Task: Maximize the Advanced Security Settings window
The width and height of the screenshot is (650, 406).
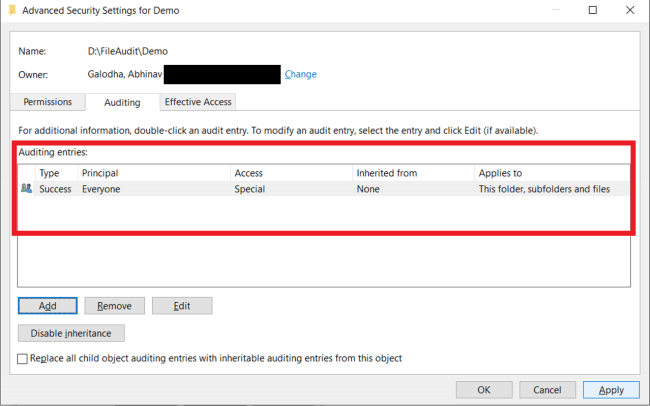Action: click(593, 10)
